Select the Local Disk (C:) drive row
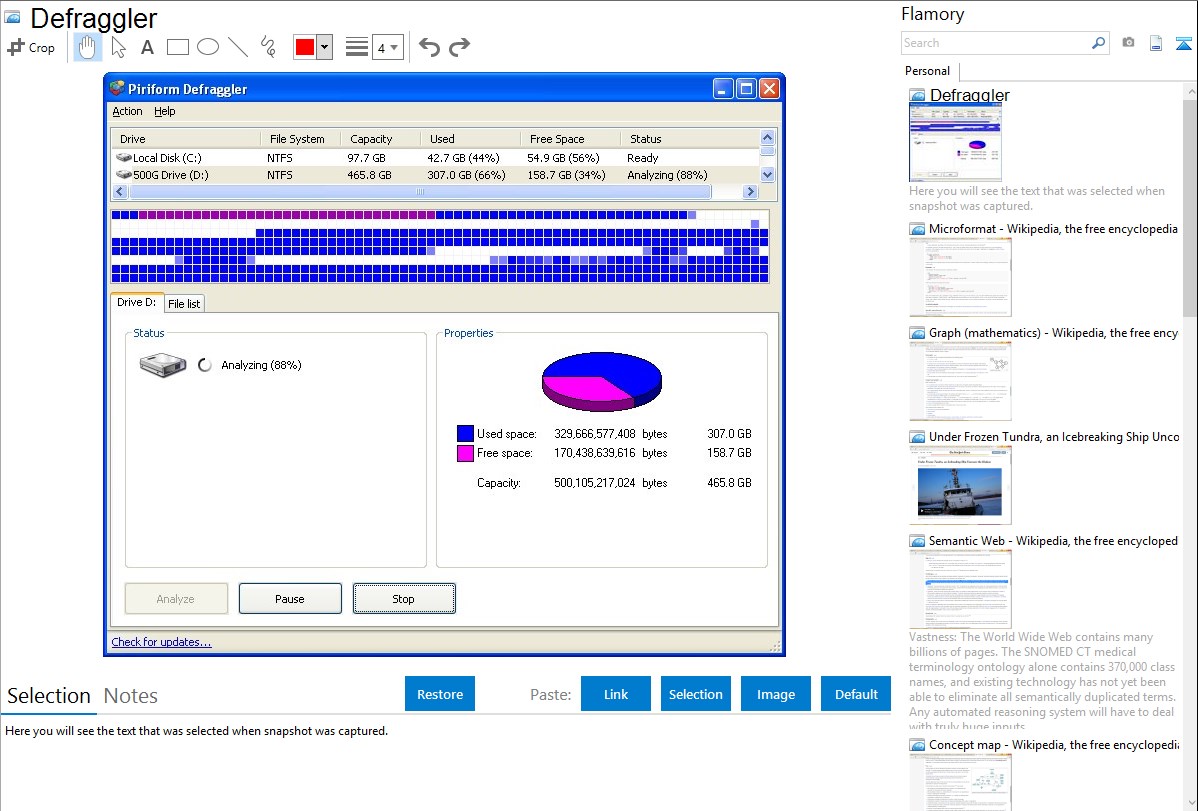 tap(435, 157)
